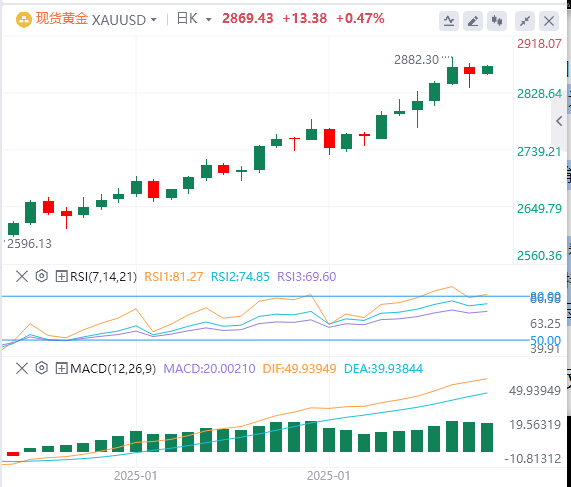Click the 19.56319 MACD axis label
The height and width of the screenshot is (487, 571).
click(x=535, y=424)
